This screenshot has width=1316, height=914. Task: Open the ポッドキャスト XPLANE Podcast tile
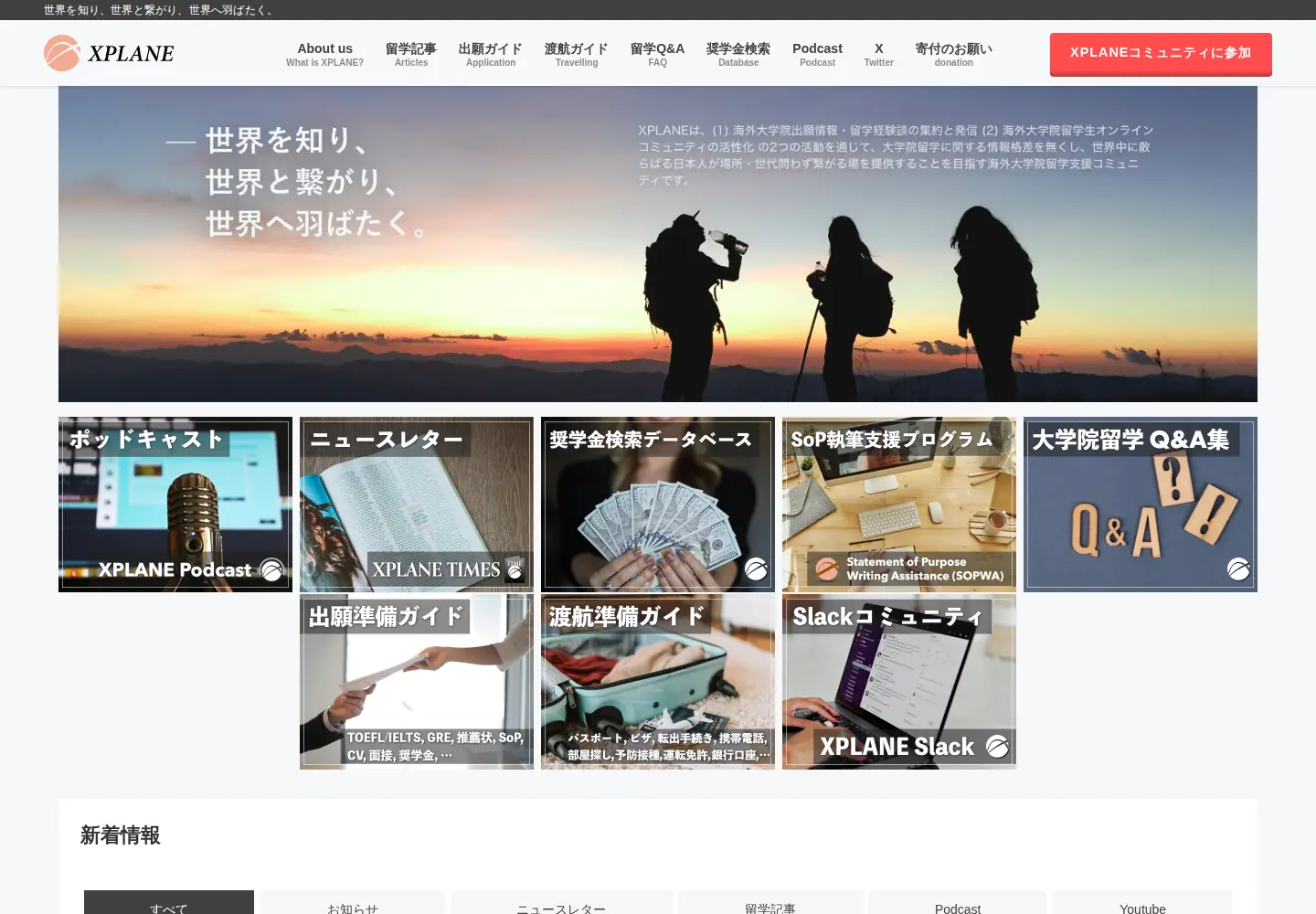(x=175, y=505)
